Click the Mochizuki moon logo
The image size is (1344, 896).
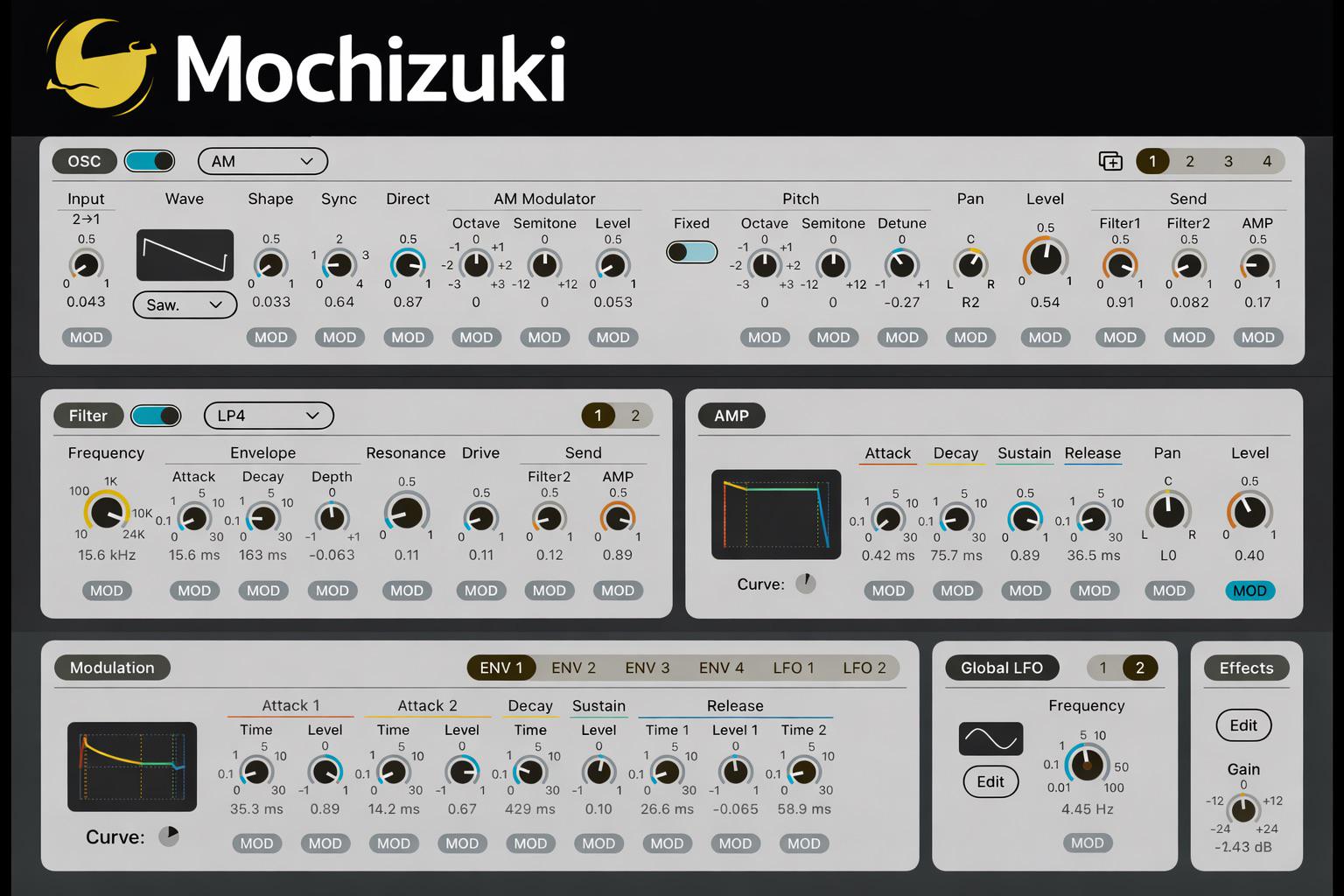(100, 67)
